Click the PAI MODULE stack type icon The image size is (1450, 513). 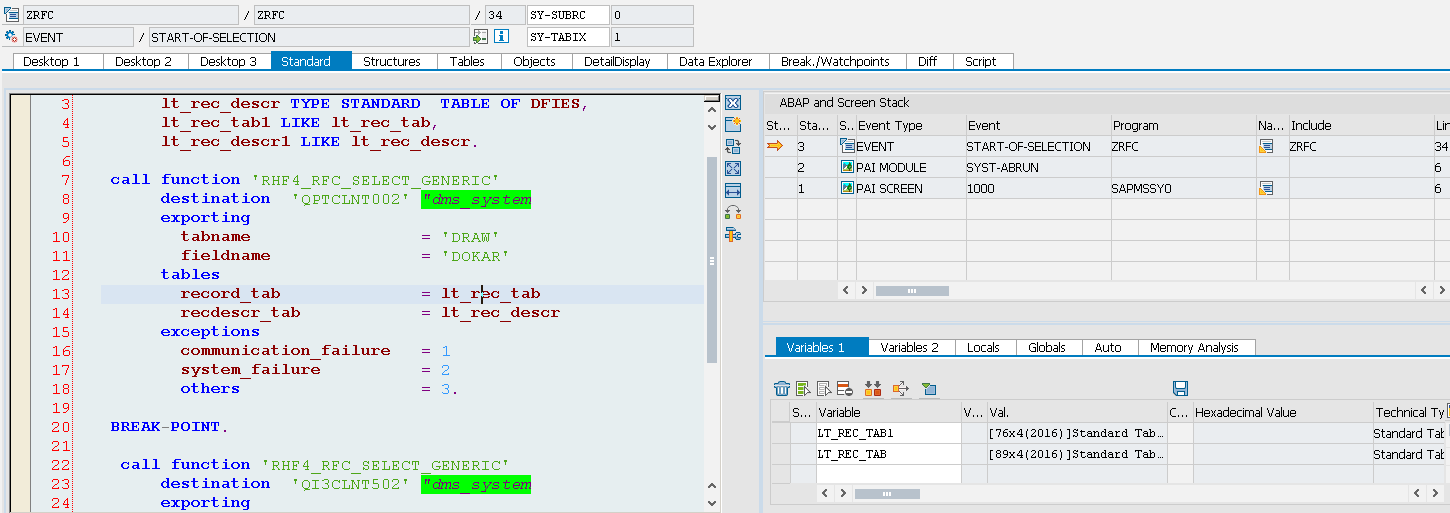click(847, 167)
